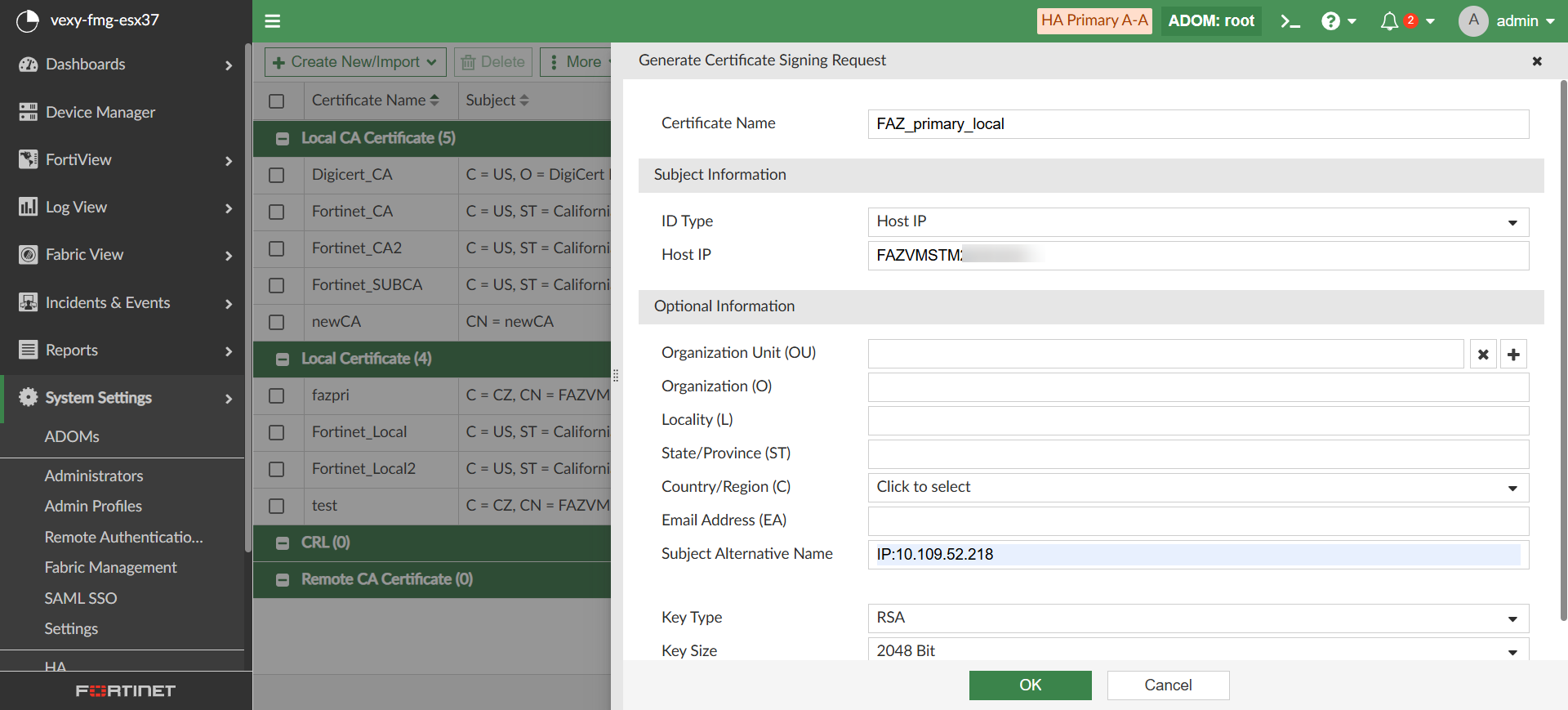Open the admin user dropdown

tap(1525, 21)
